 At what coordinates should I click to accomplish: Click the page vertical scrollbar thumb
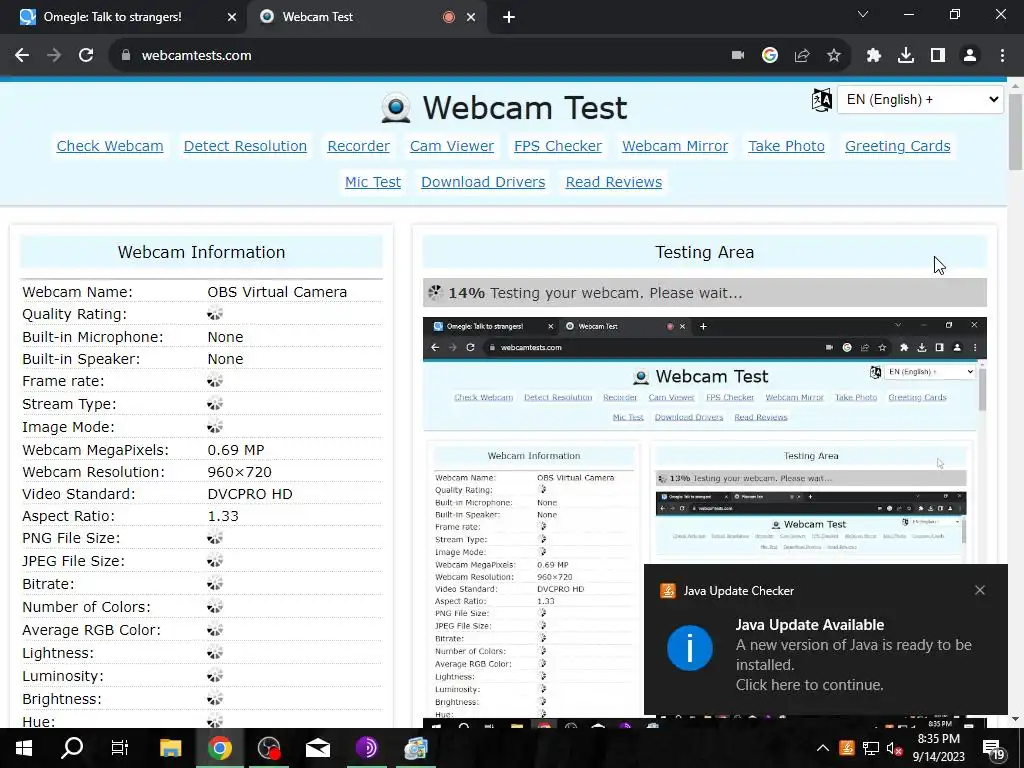pyautogui.click(x=1015, y=133)
